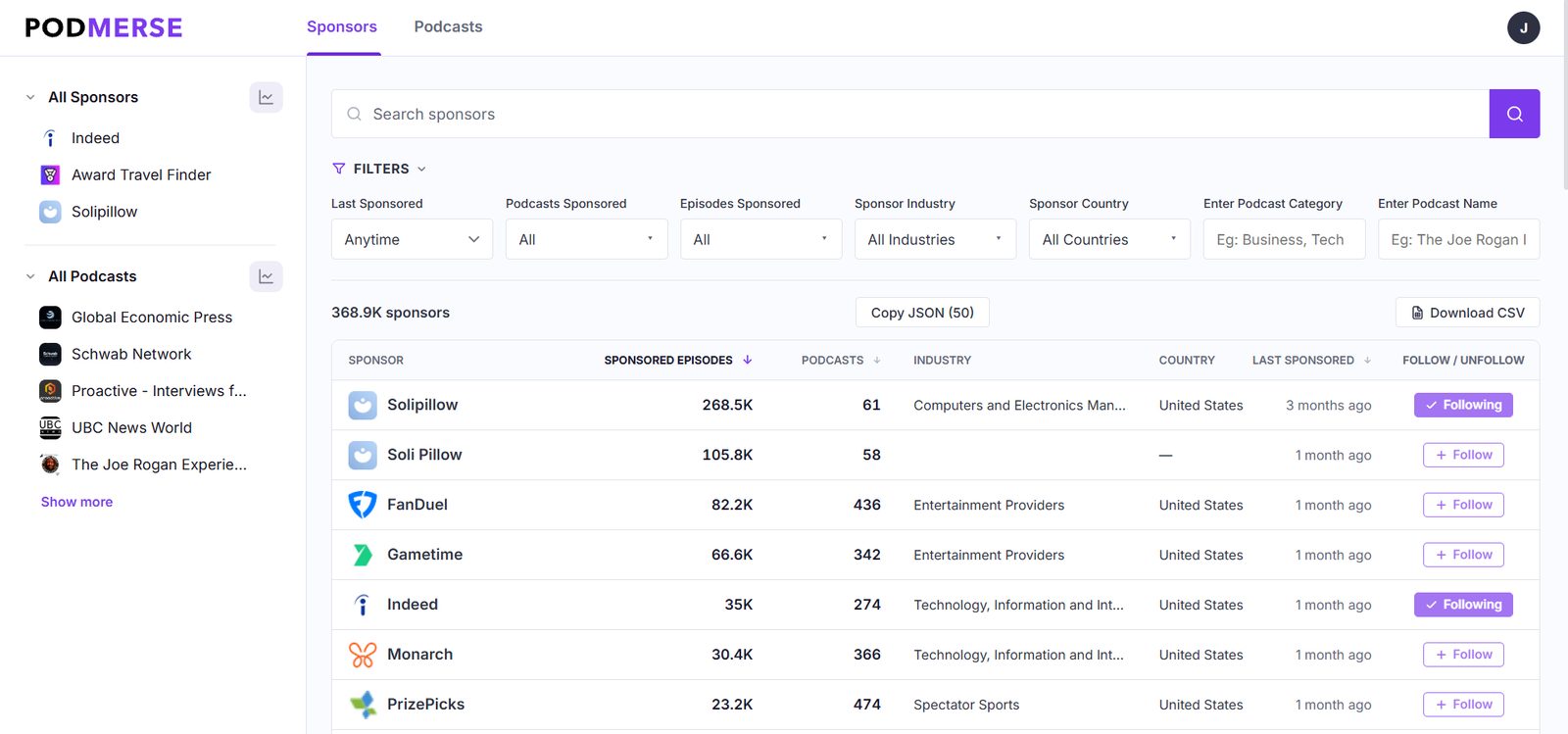The width and height of the screenshot is (1568, 734).
Task: Click The Joe Rogan Experience icon
Action: tap(50, 465)
